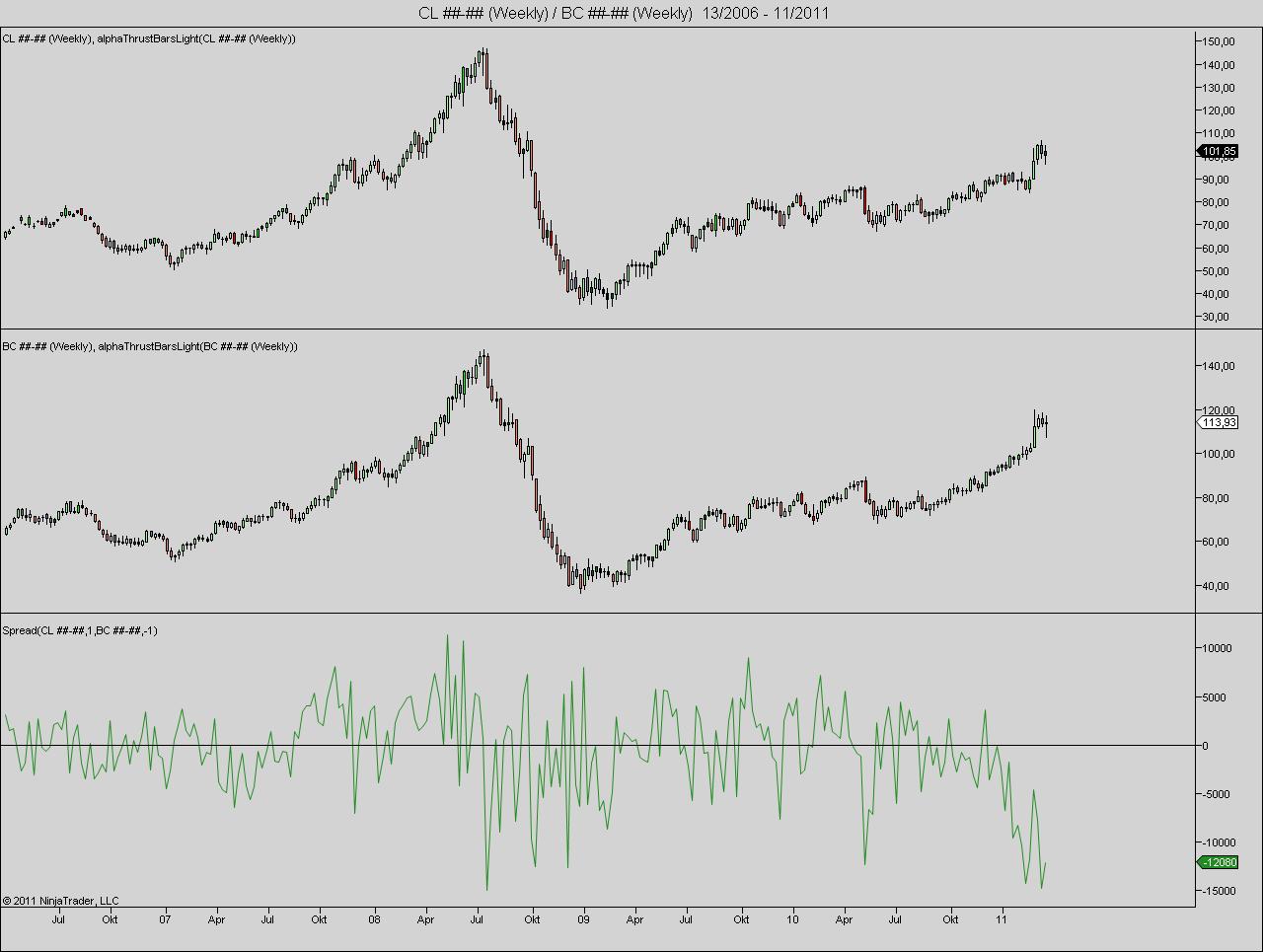Click the 10 year label on time axis
Image resolution: width=1263 pixels, height=952 pixels.
click(x=792, y=919)
